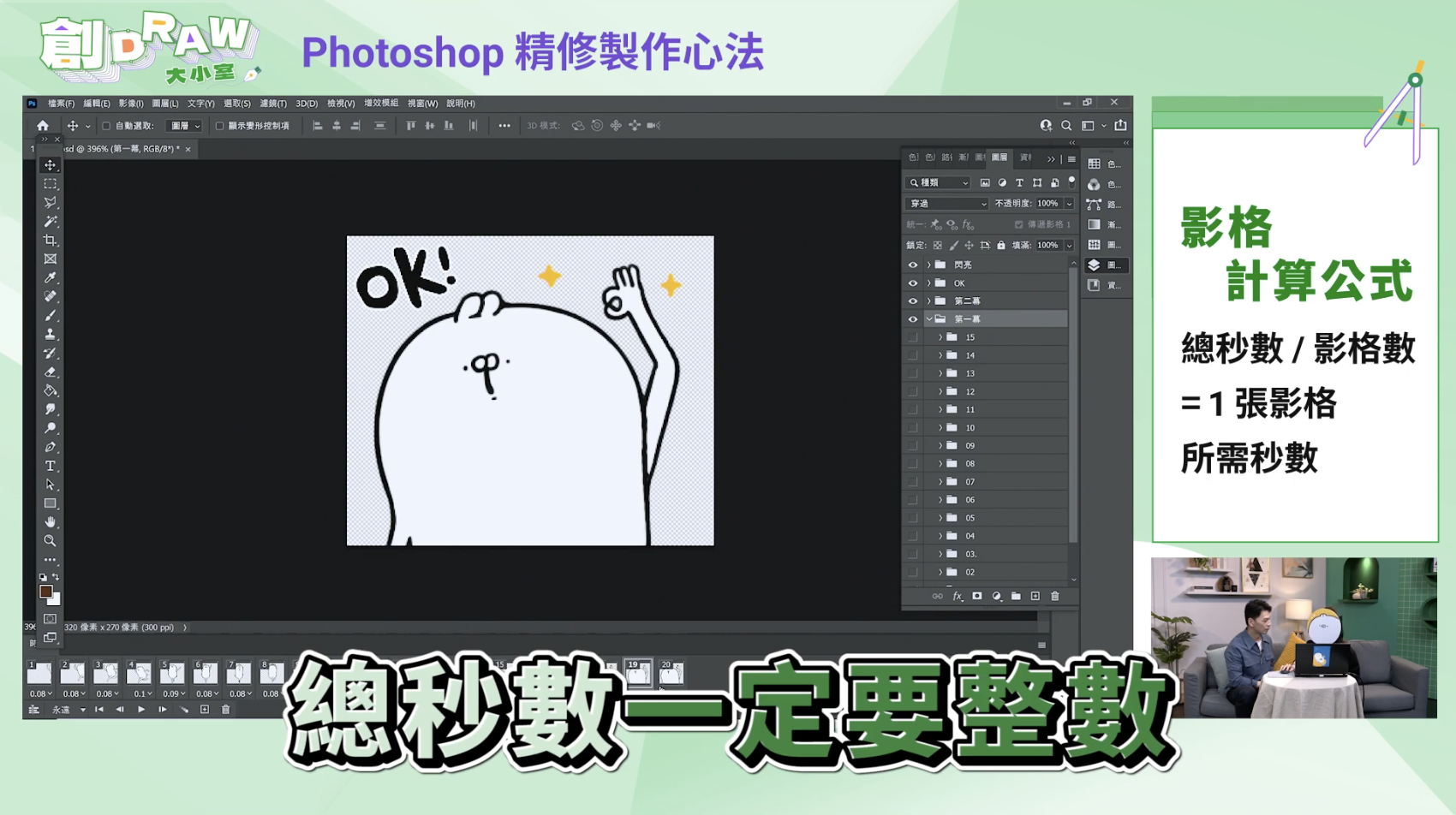Viewport: 1456px width, 815px height.
Task: Open the 編輯(E) menu
Action: tap(96, 104)
